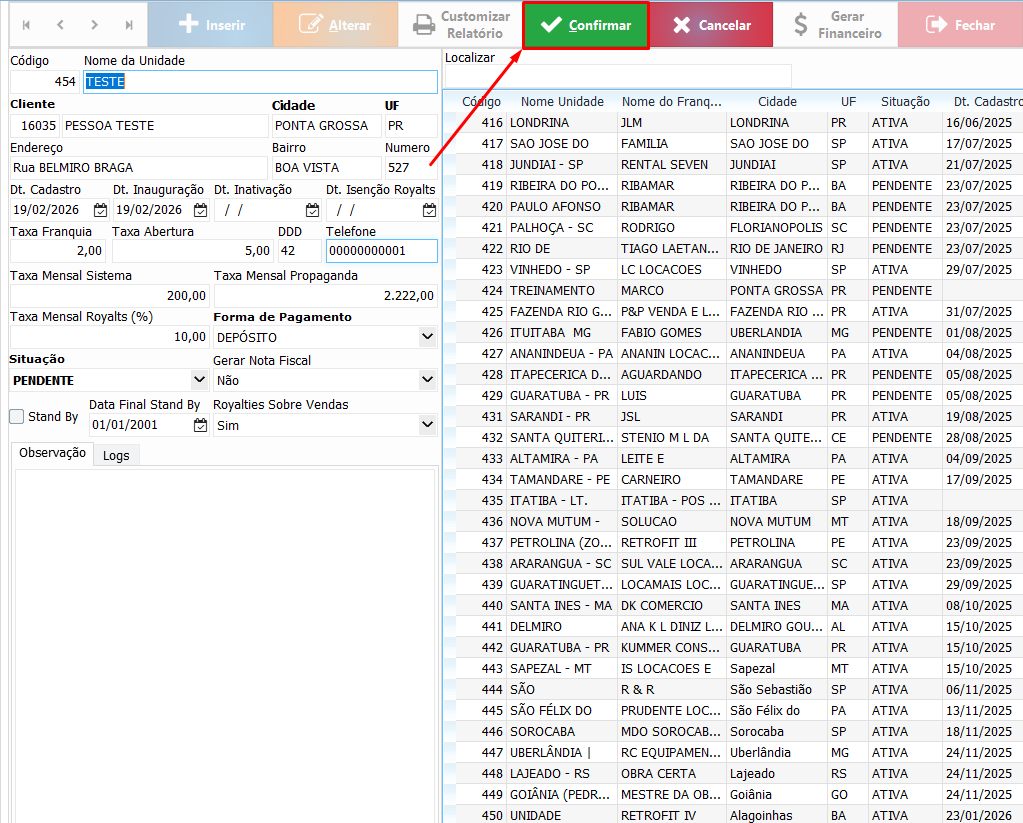Open calendar for Dt. Isenção Royalts
This screenshot has height=823, width=1023.
click(429, 210)
